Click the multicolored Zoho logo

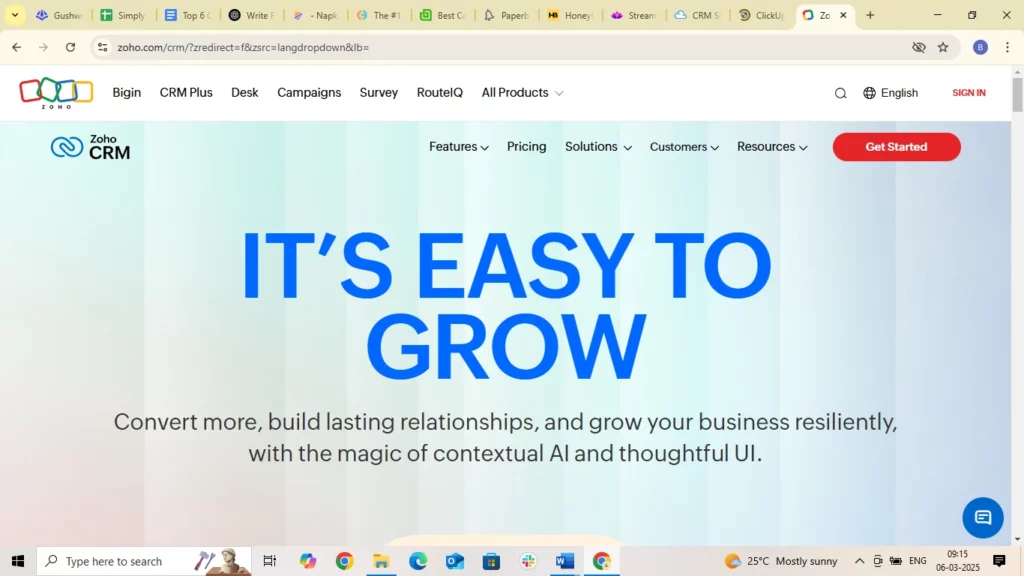pos(55,92)
